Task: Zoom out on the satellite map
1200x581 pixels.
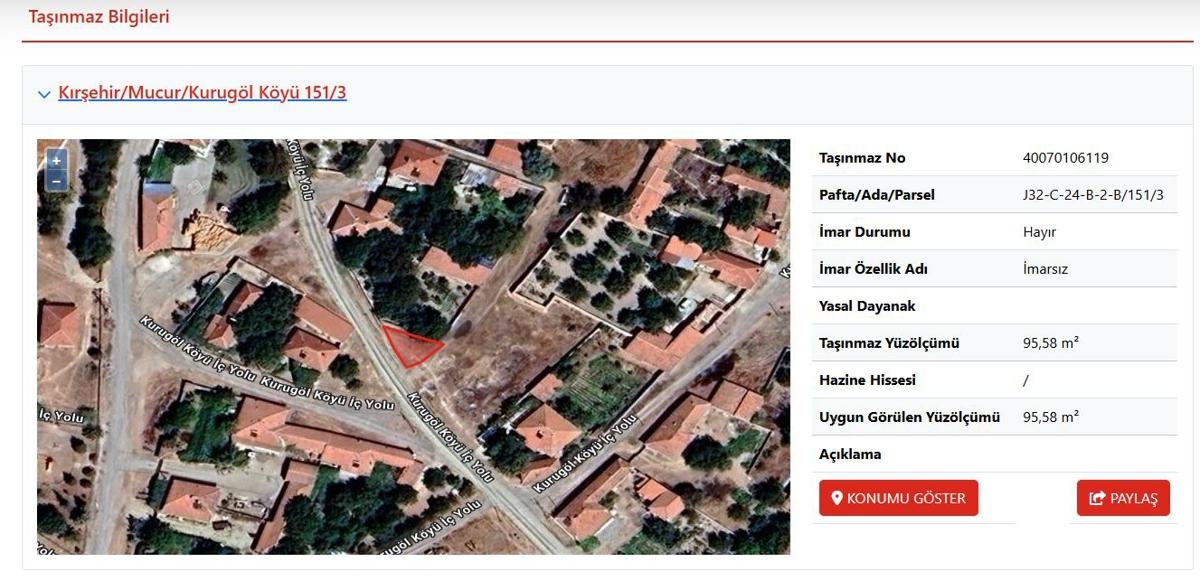Action: [57, 181]
